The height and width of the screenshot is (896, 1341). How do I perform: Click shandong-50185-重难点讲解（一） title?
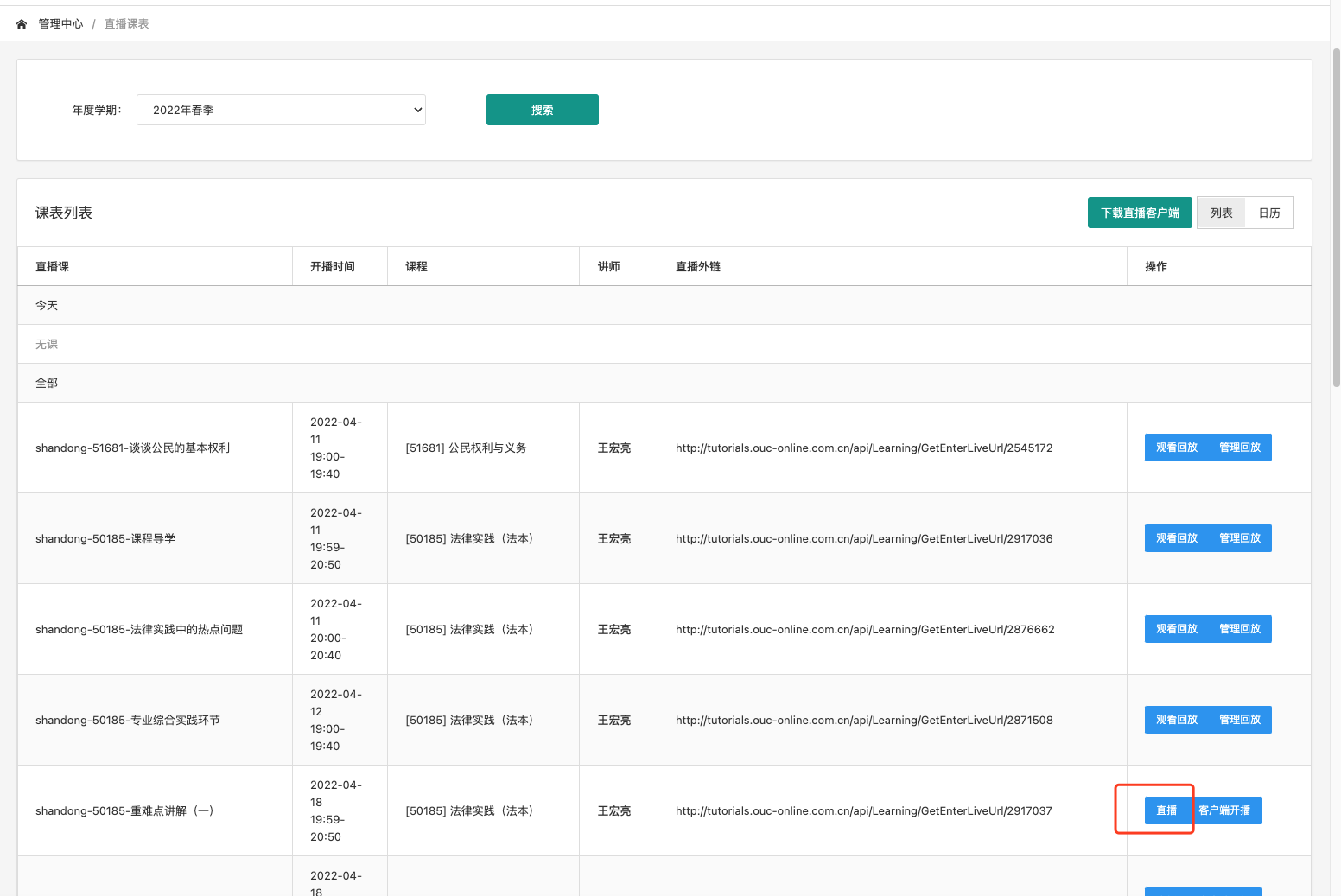124,810
